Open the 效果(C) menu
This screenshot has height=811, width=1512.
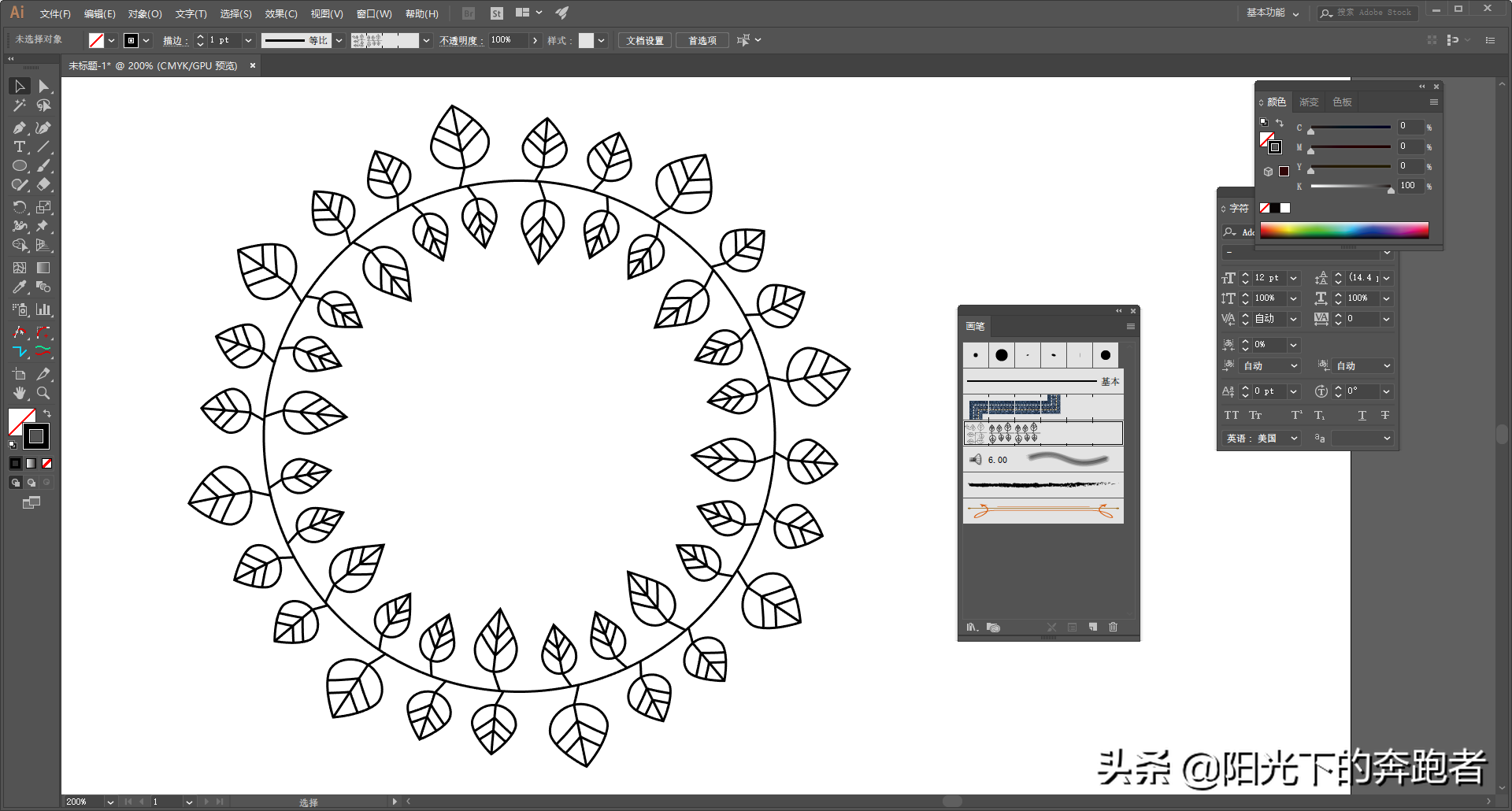click(281, 13)
